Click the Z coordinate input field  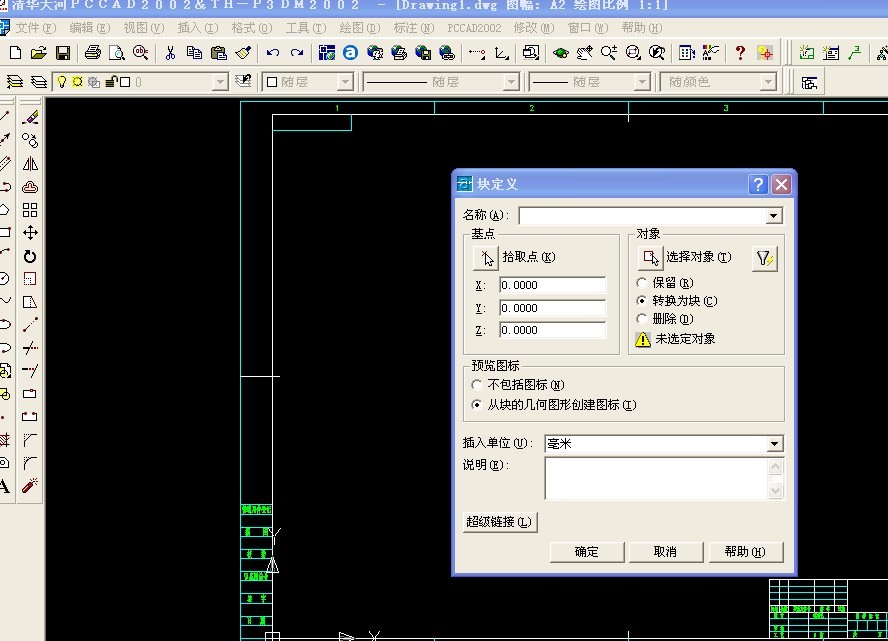[x=552, y=330]
